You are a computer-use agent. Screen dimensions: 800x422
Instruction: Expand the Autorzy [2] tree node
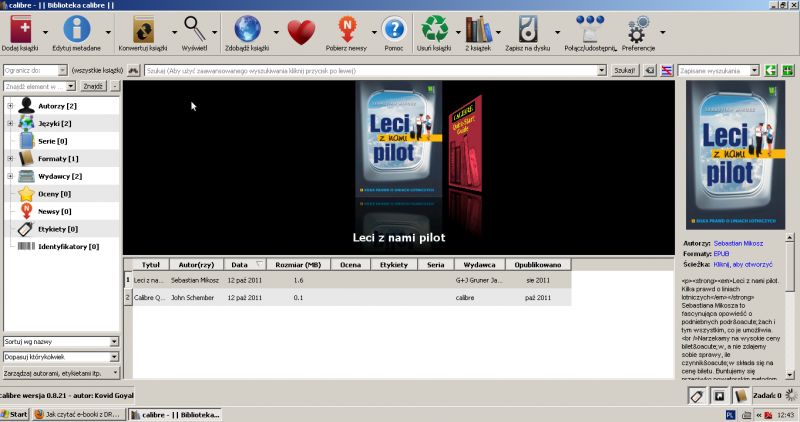[x=10, y=106]
